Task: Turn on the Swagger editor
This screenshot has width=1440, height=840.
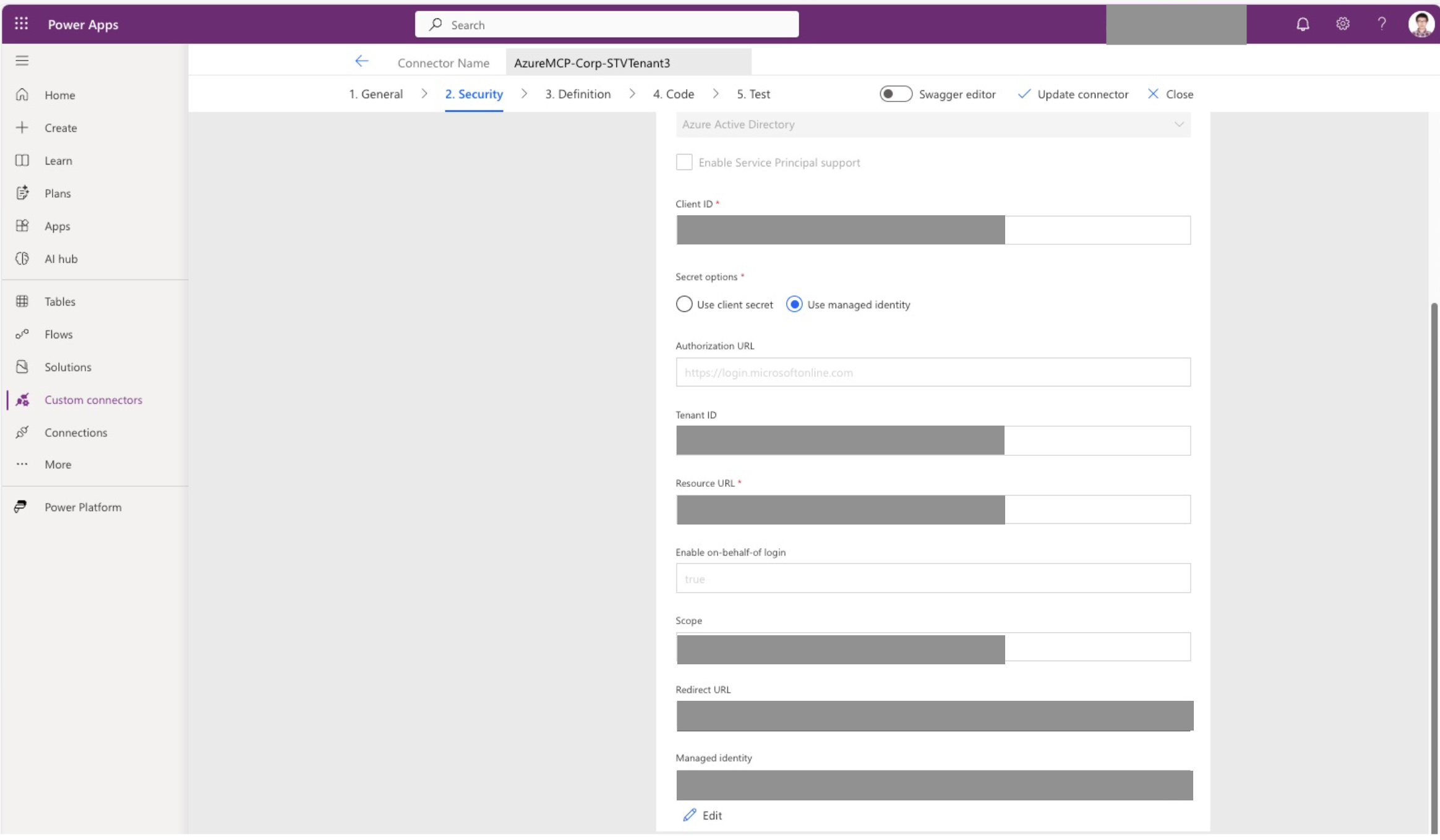Action: point(895,93)
